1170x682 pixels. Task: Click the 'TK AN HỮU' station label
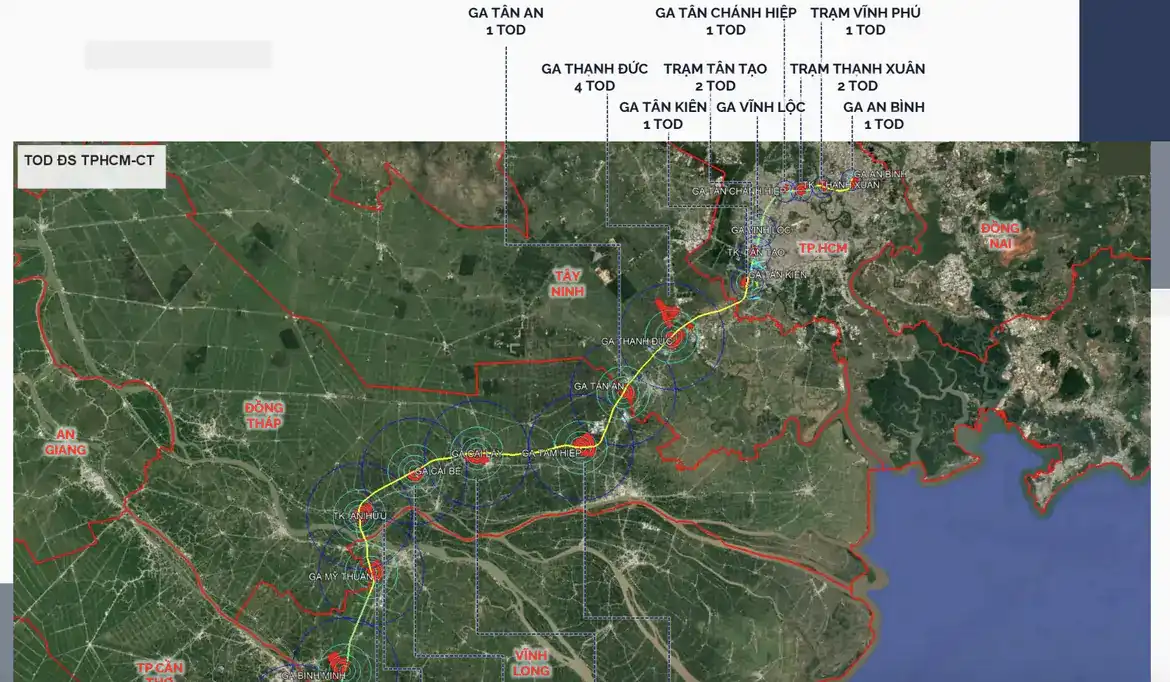click(360, 516)
